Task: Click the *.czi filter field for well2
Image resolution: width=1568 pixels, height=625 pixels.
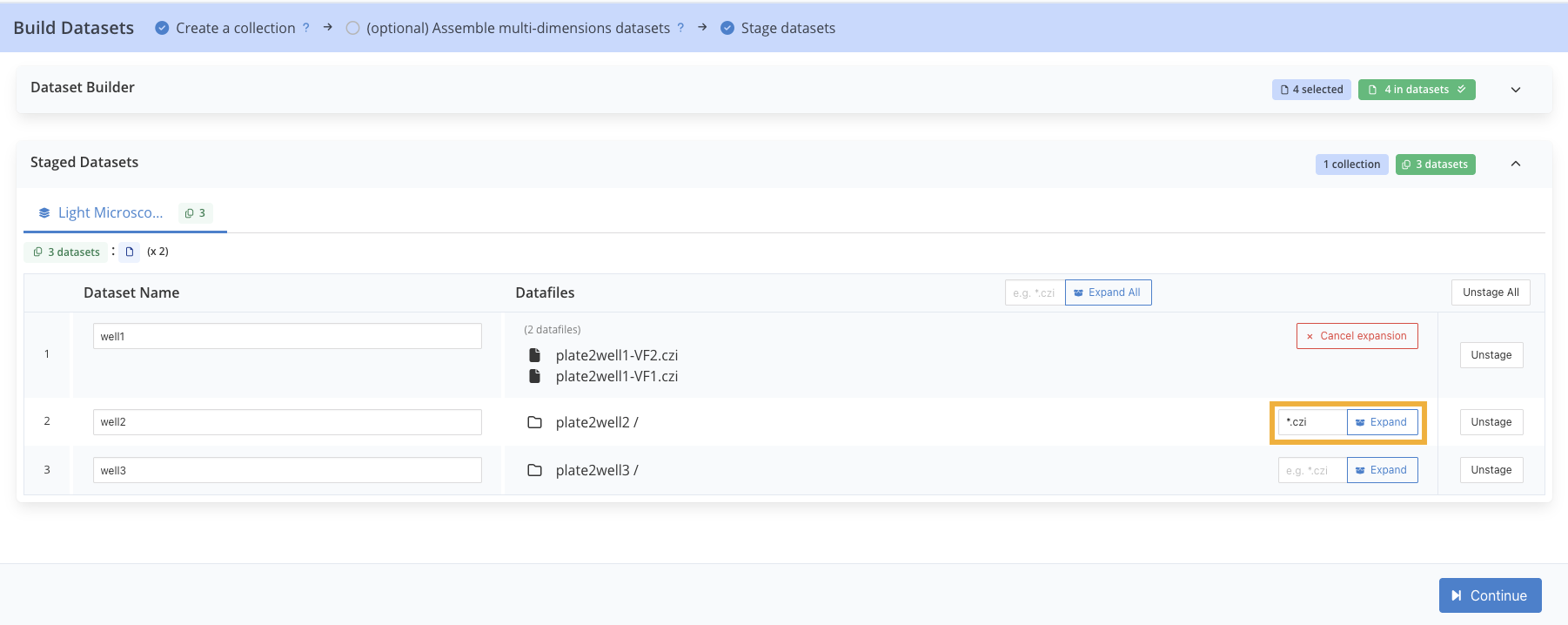Action: click(x=1312, y=422)
